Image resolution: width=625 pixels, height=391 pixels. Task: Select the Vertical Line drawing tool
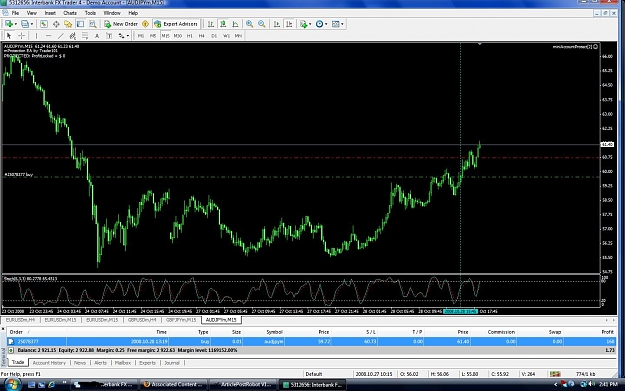coord(36,36)
